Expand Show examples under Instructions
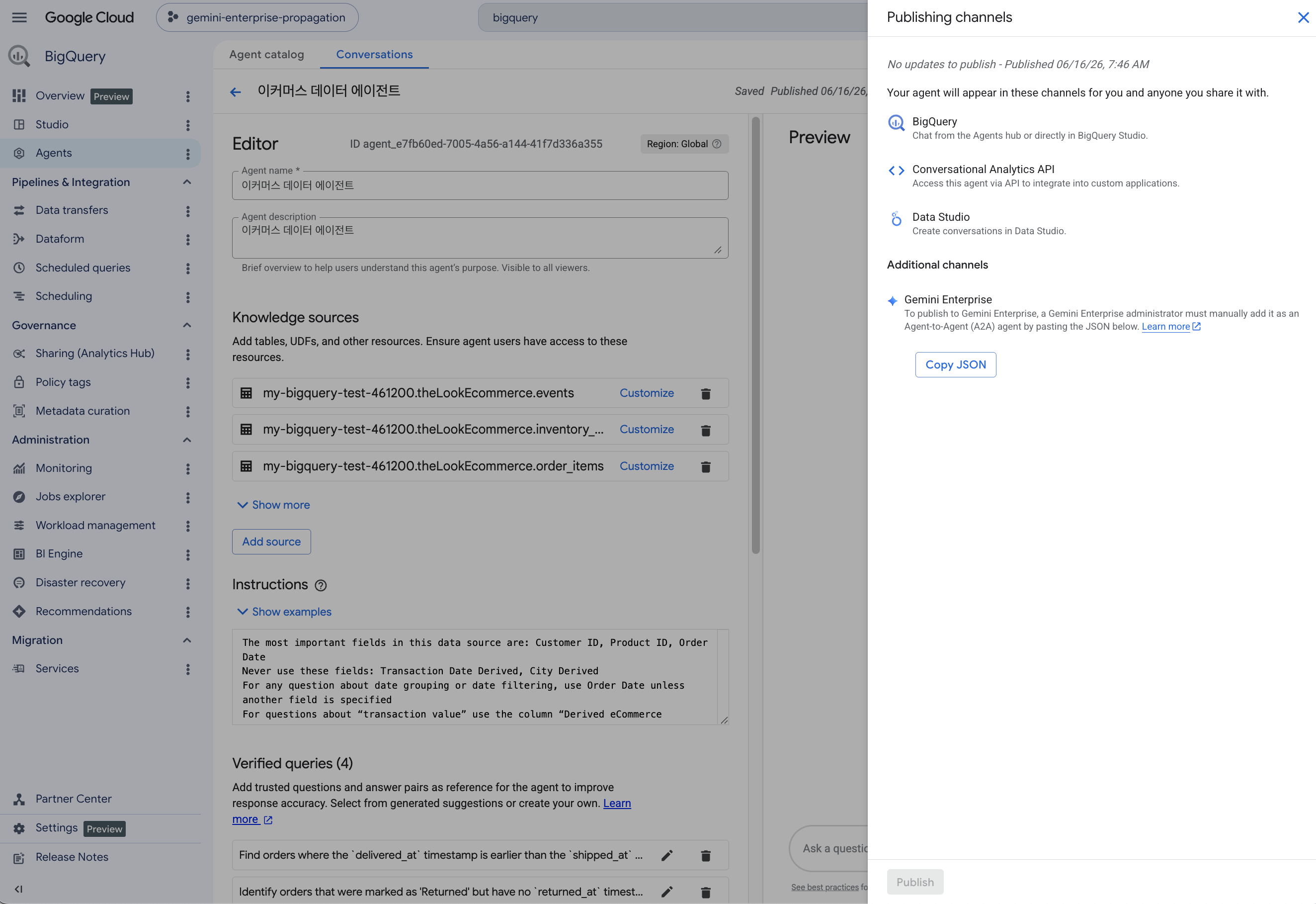The image size is (1316, 904). pyautogui.click(x=284, y=612)
